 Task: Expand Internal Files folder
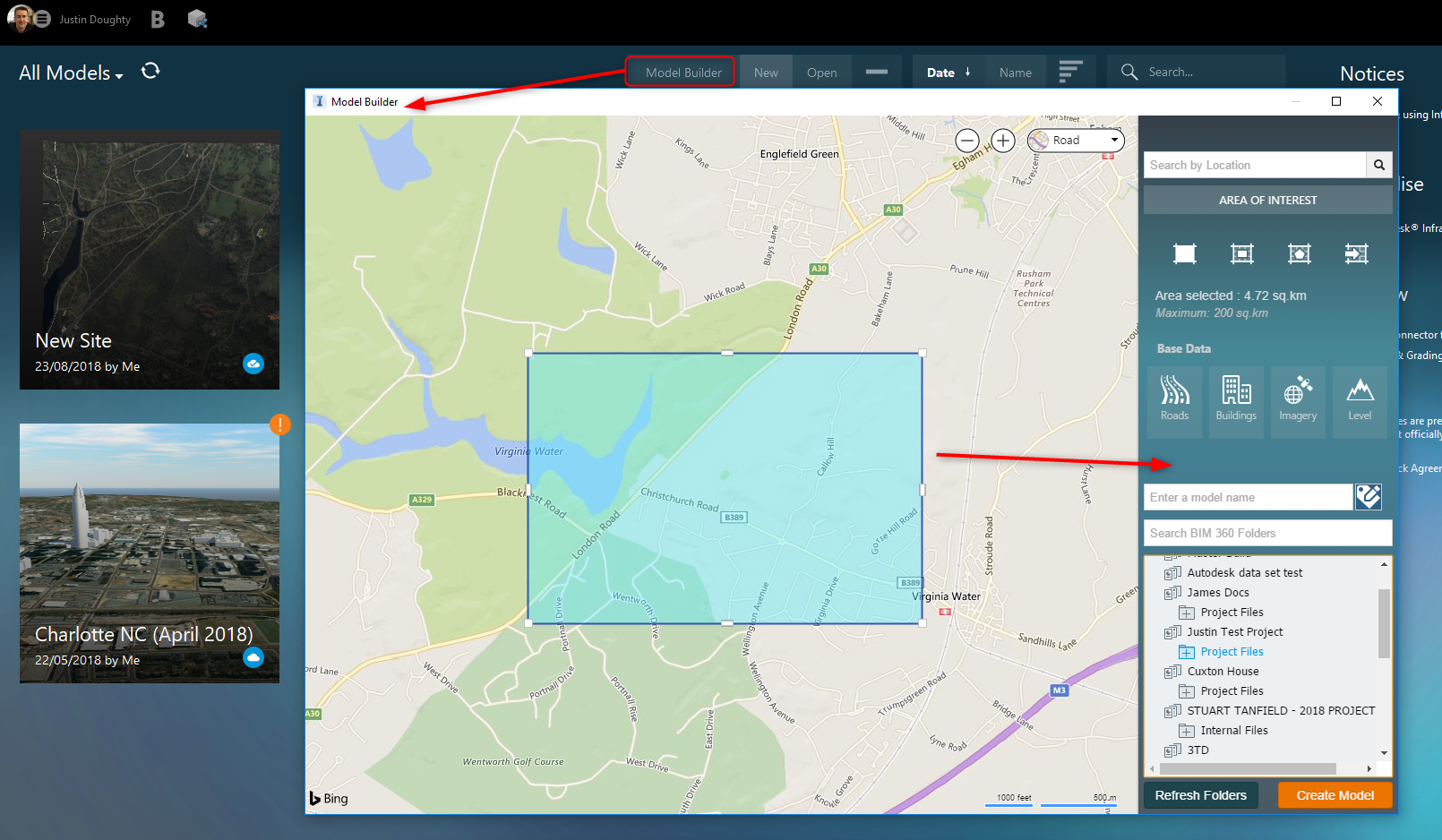point(1187,731)
